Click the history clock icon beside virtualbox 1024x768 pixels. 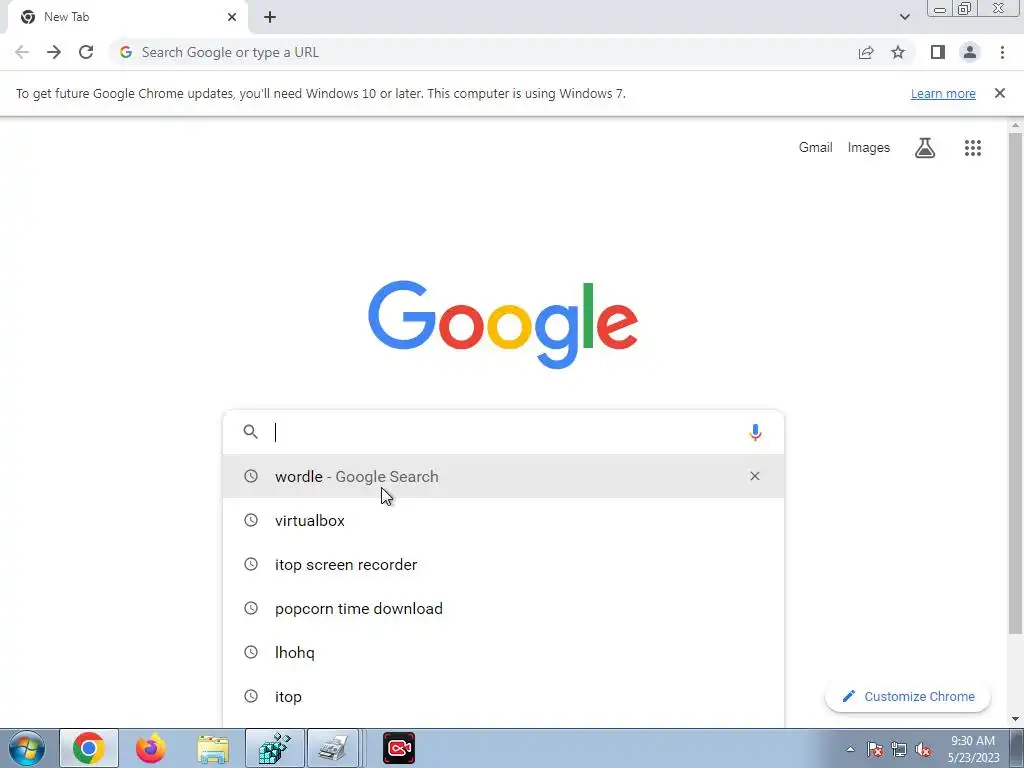(251, 520)
